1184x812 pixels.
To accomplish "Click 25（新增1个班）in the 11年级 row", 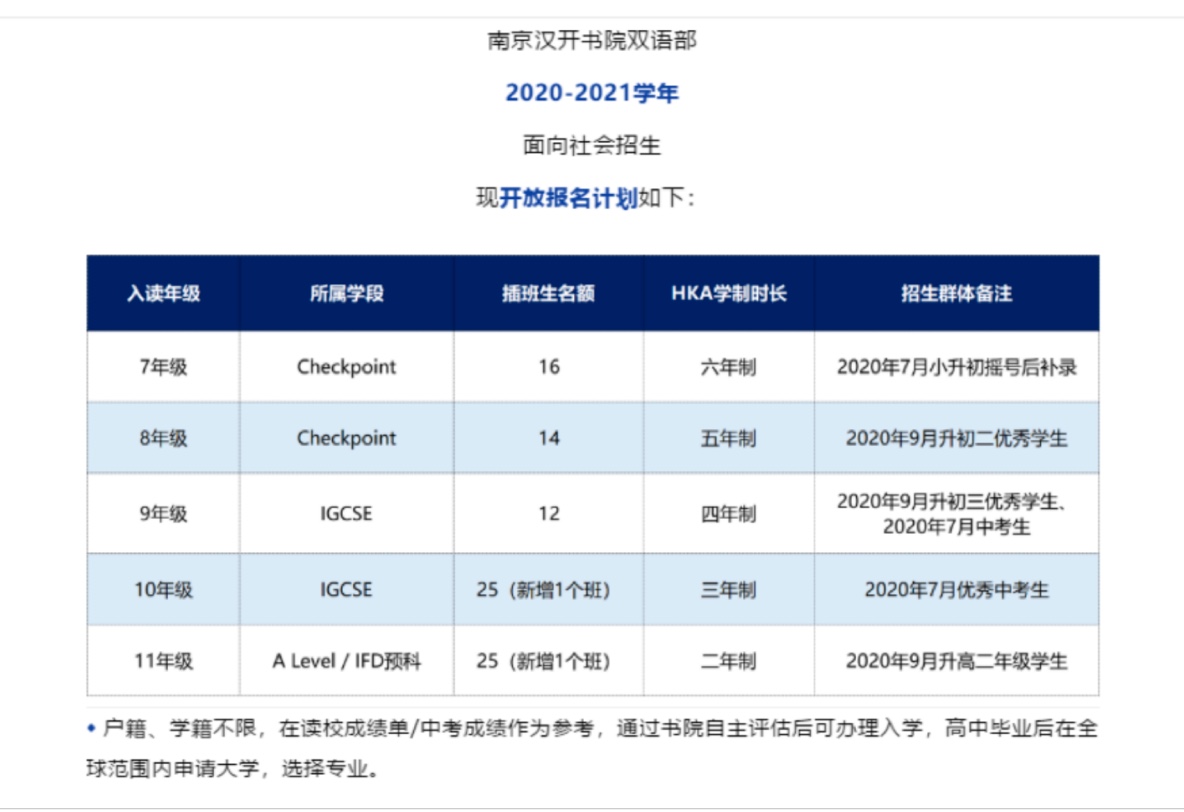I will click(x=544, y=661).
